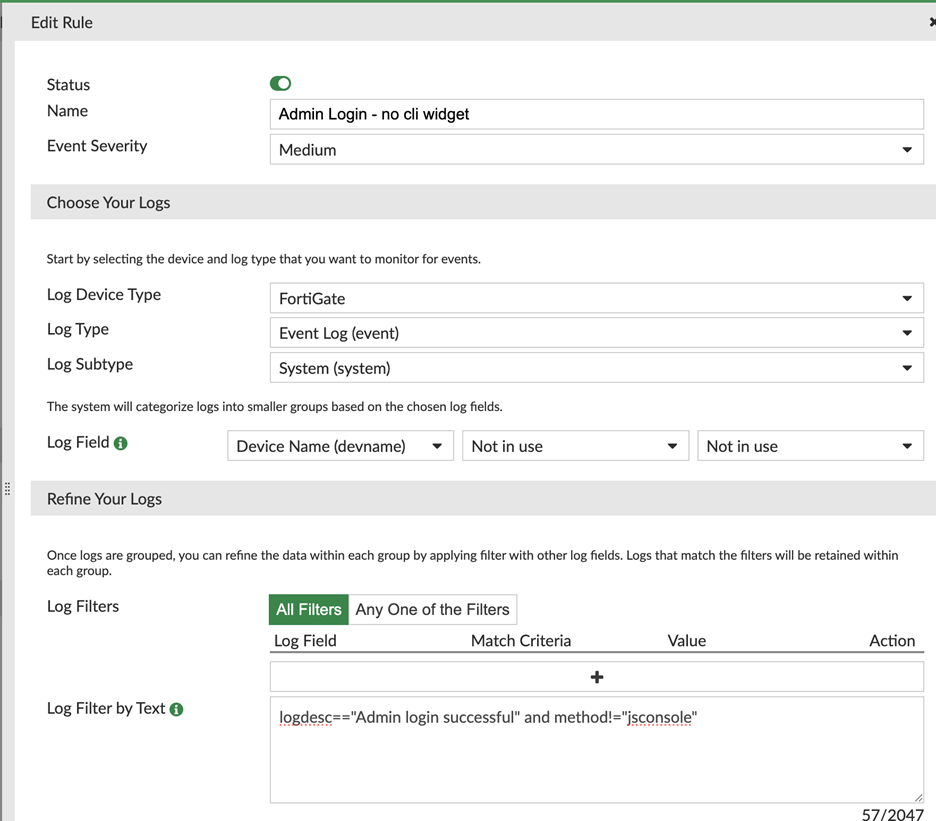This screenshot has height=821, width=936.
Task: Open the Device Name (devname) dropdown
Action: (340, 446)
